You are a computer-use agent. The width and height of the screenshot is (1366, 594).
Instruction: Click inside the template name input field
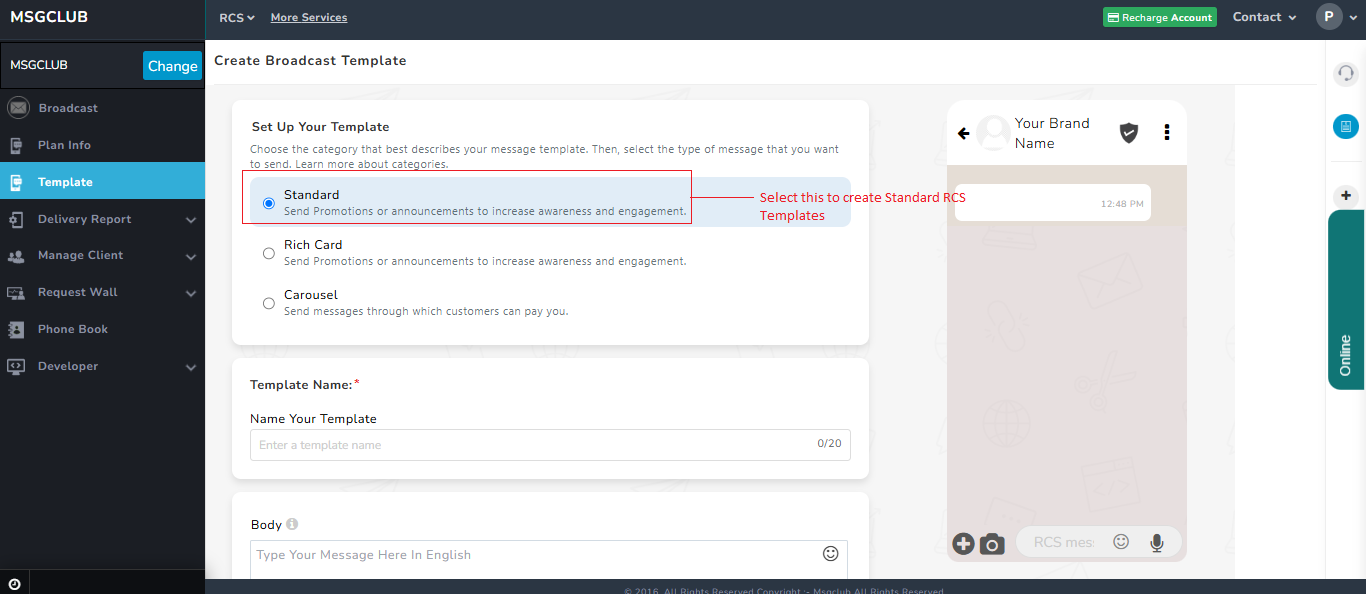pyautogui.click(x=520, y=444)
